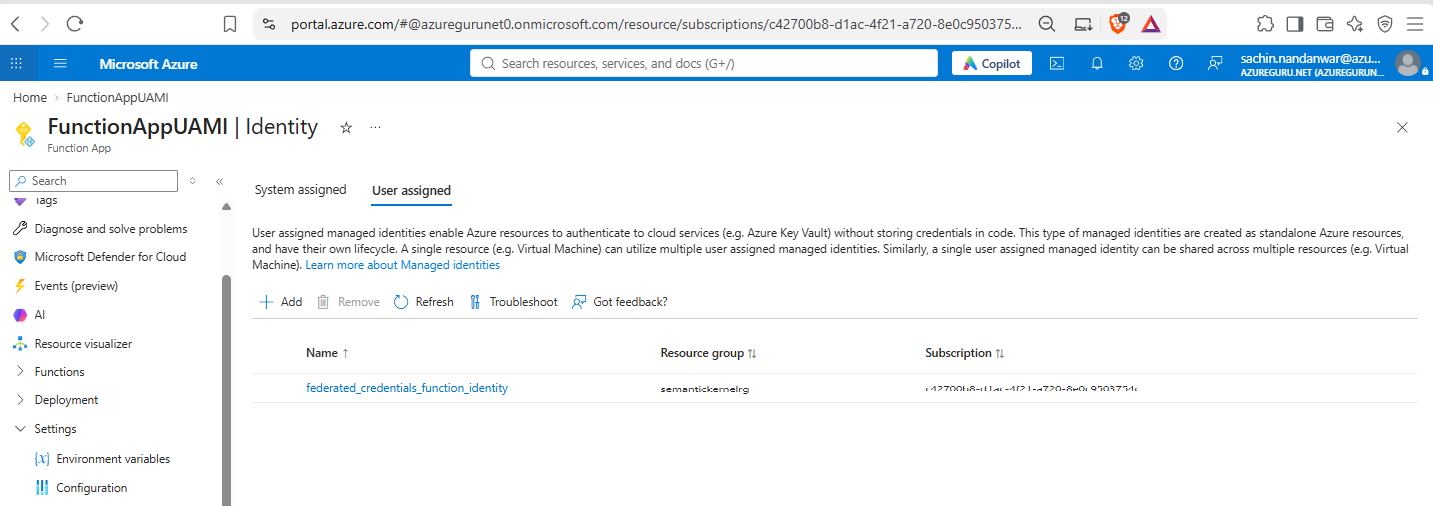The width and height of the screenshot is (1433, 506).
Task: Click the left menu vertical scrollbar
Action: coord(226,390)
